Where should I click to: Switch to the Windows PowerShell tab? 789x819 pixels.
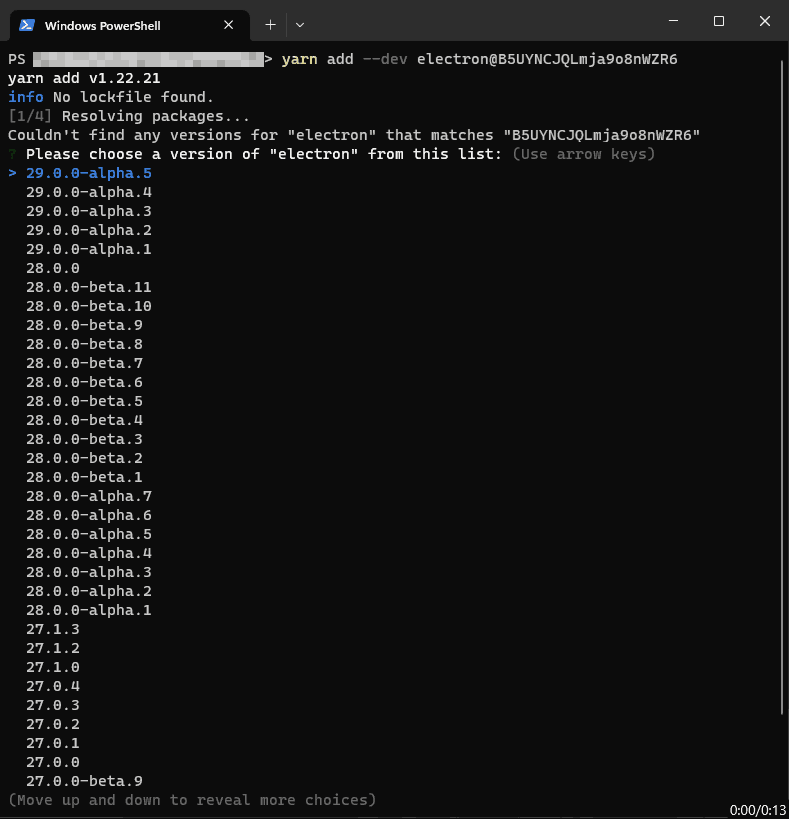point(120,25)
